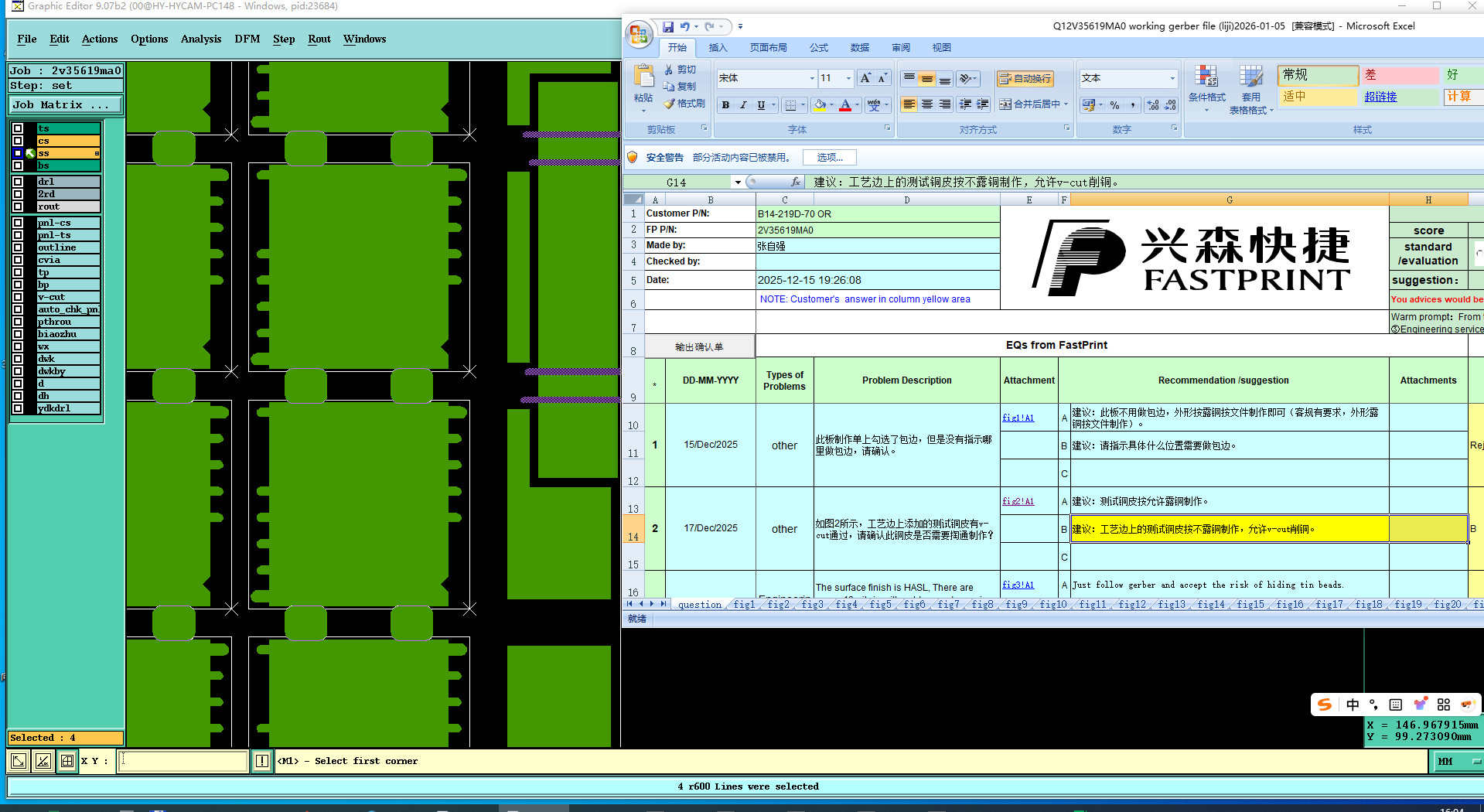Click the Align Text Left icon
Image resolution: width=1484 pixels, height=812 pixels.
[x=909, y=104]
